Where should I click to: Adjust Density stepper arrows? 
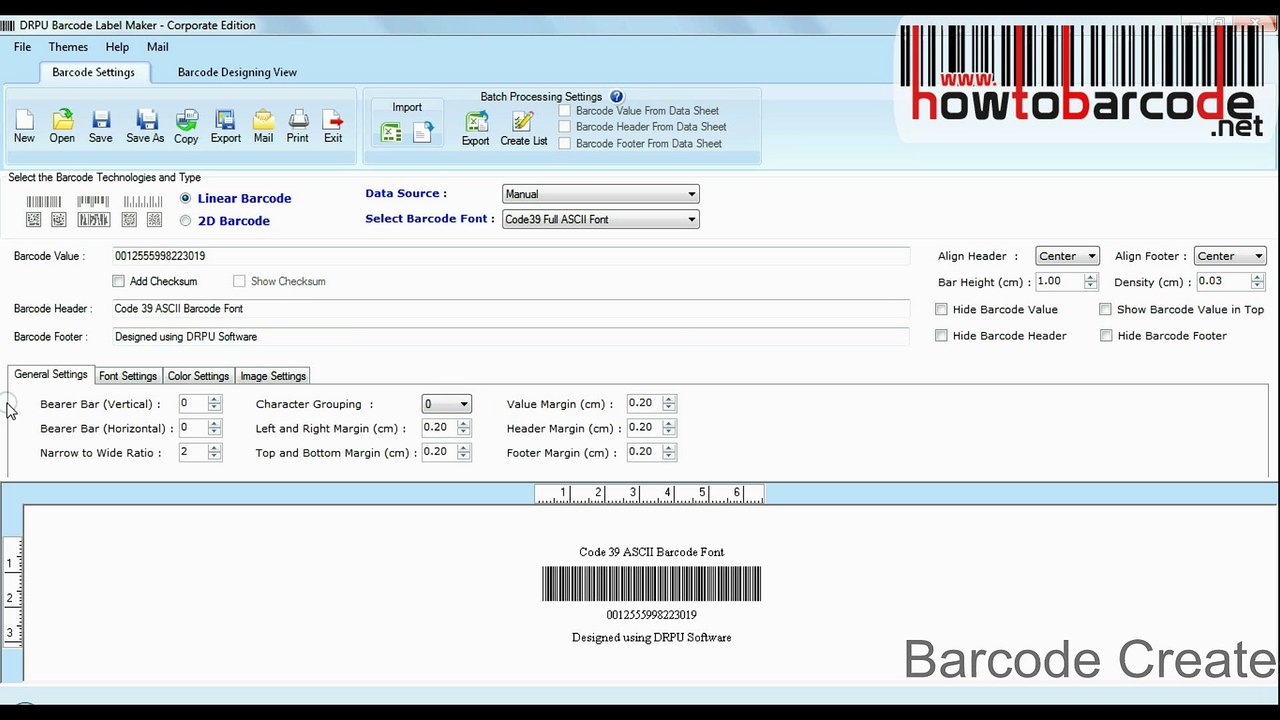[1257, 282]
